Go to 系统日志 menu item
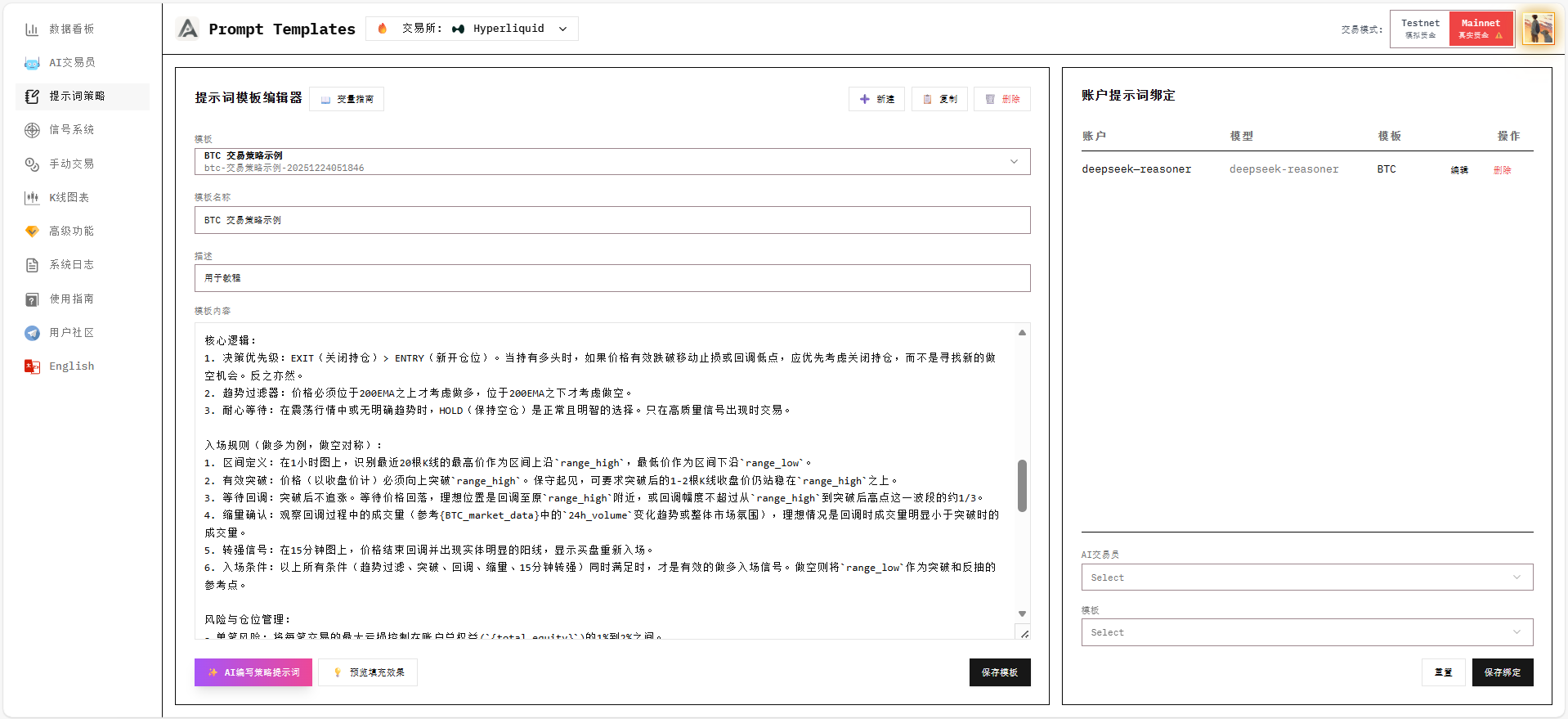Image resolution: width=1568 pixels, height=719 pixels. 71,265
